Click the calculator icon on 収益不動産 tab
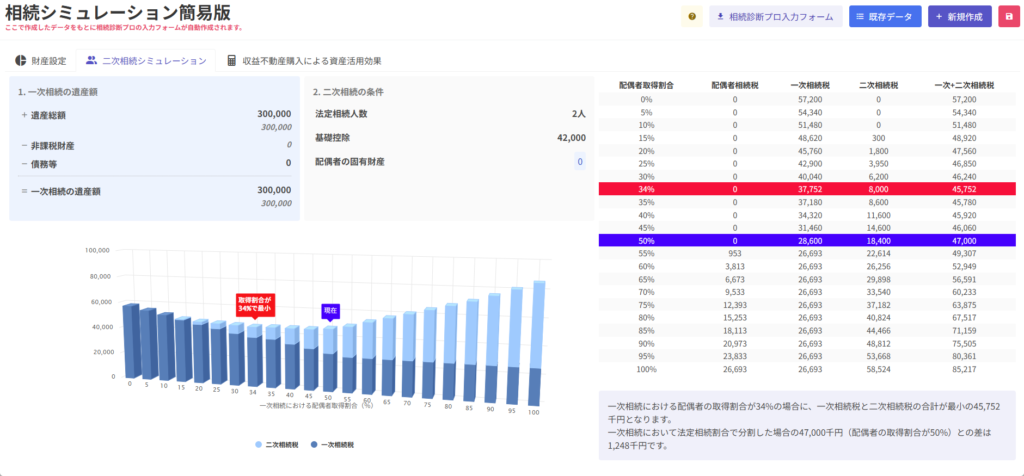Screen dimensions: 1024x476 (232, 61)
